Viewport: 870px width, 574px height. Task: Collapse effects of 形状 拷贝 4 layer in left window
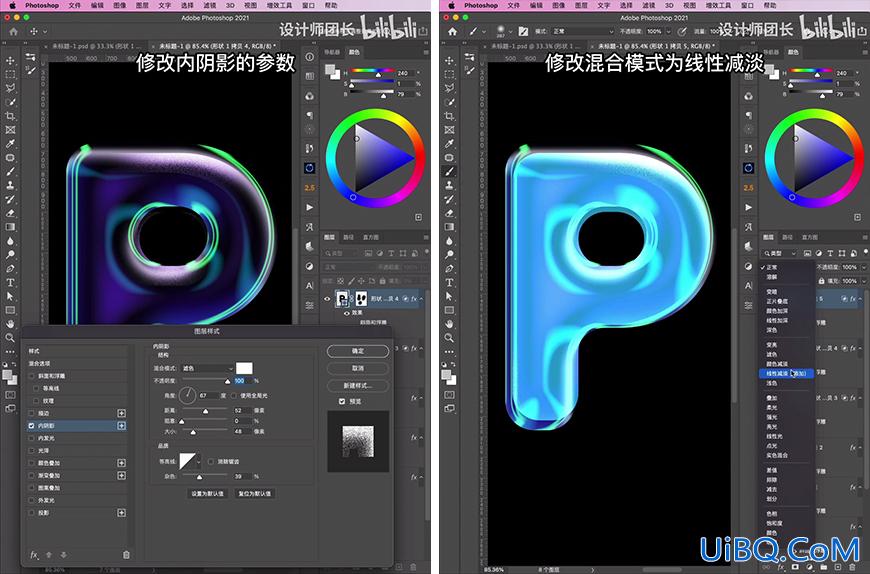point(421,299)
